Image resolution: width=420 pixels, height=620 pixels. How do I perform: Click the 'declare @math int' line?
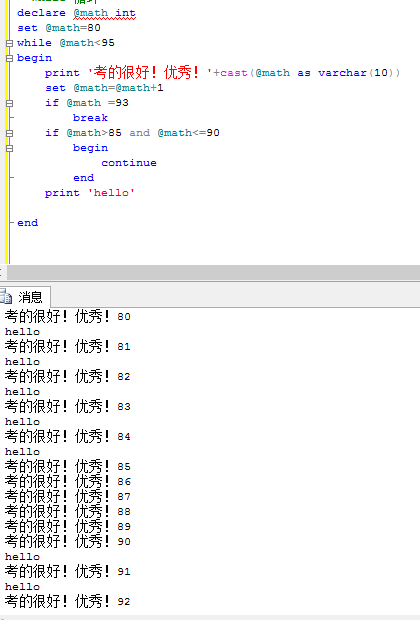(76, 13)
